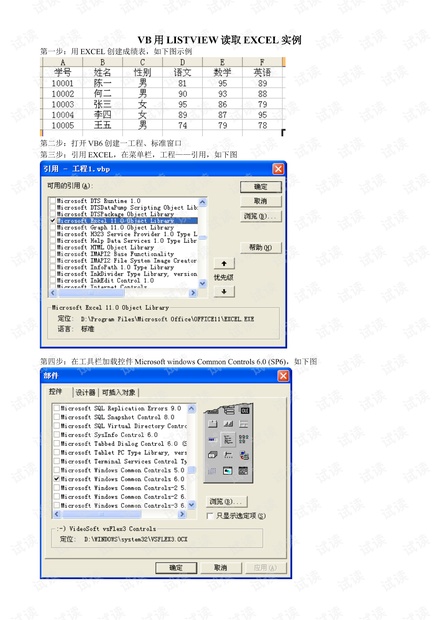Uncheck Microsoft Windows Common Controls 6.0
This screenshot has width=440, height=620.
click(x=57, y=479)
